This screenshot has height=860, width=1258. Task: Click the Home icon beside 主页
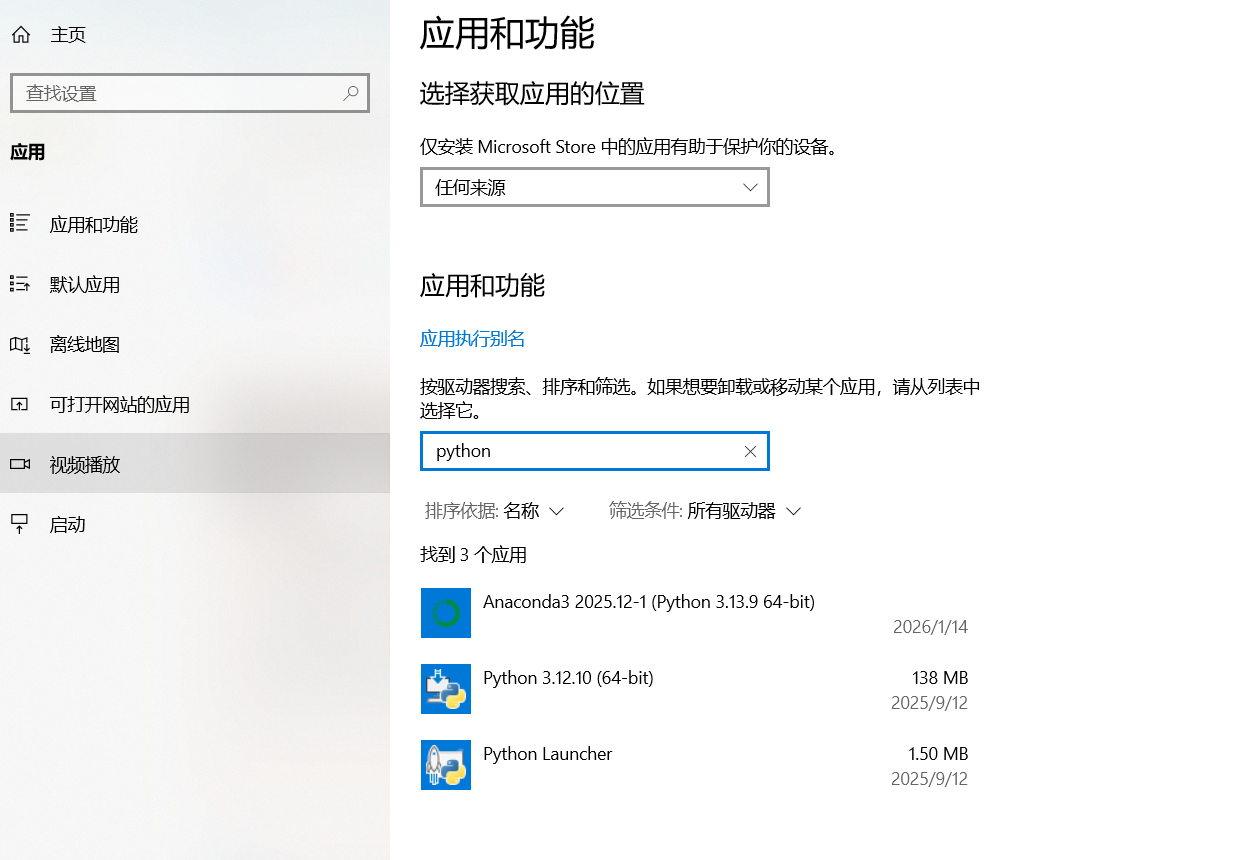coord(20,35)
